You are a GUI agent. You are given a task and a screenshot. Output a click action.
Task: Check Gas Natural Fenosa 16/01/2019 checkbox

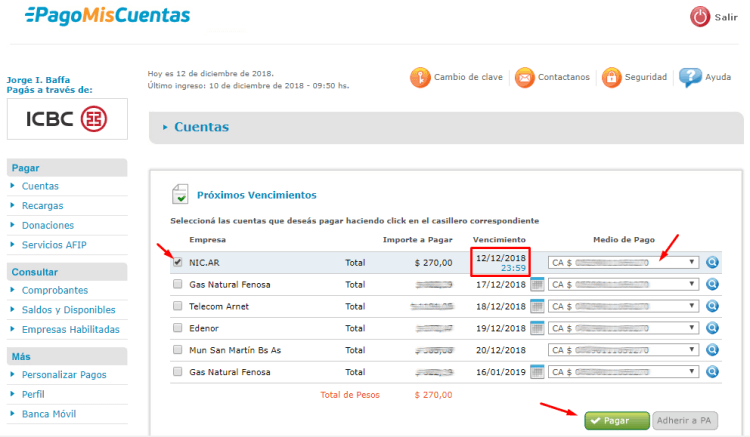[177, 371]
